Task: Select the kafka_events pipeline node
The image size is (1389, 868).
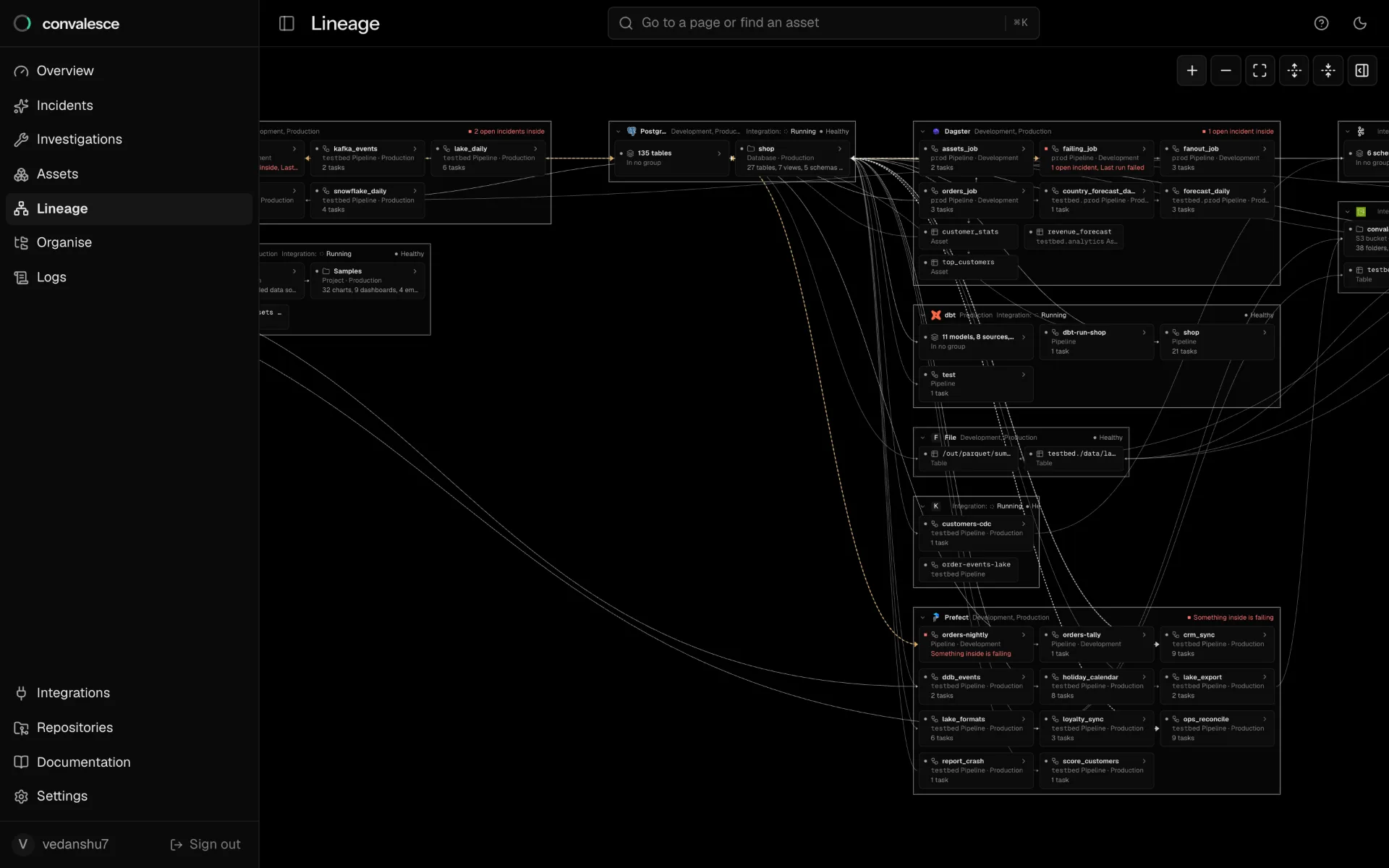Action: pyautogui.click(x=368, y=158)
